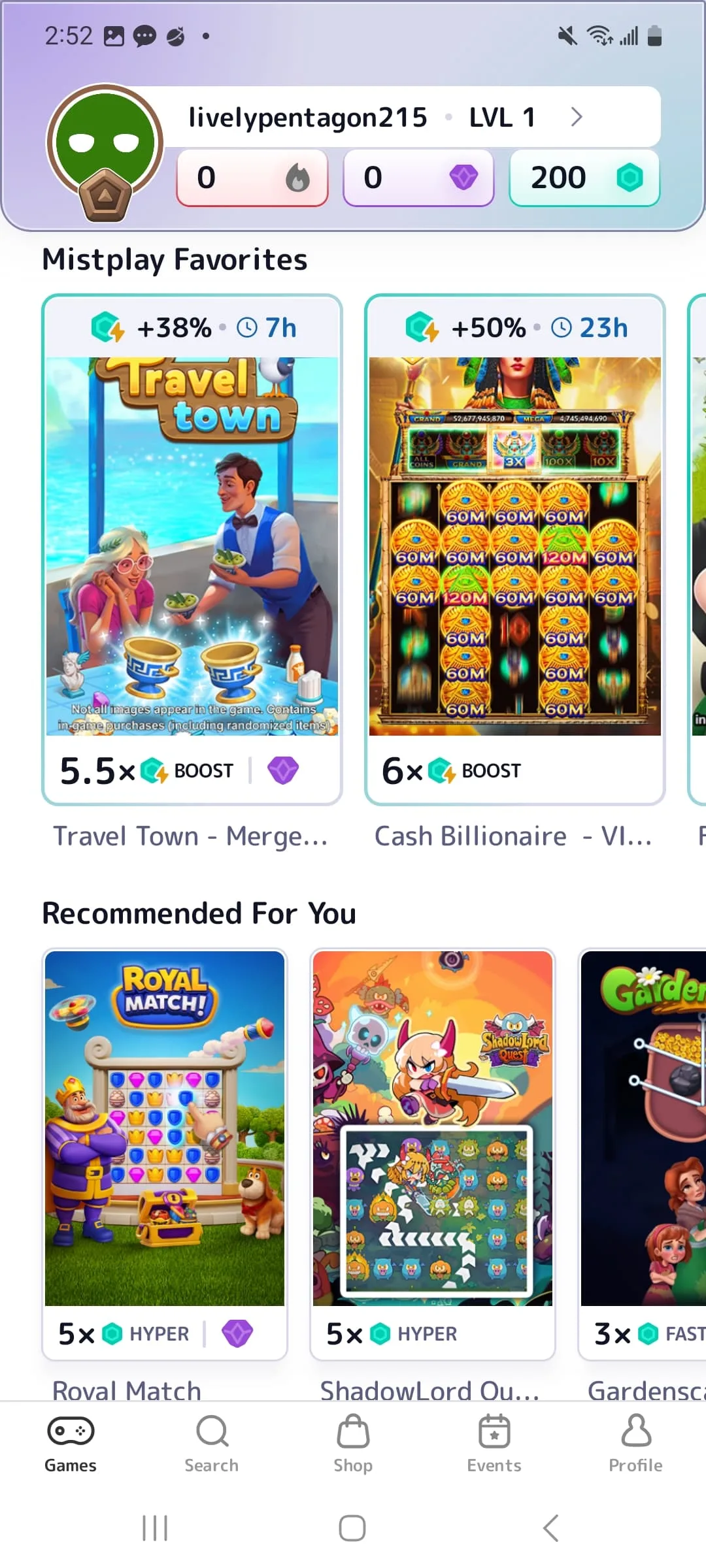Tap the 6x BOOST label

point(451,771)
